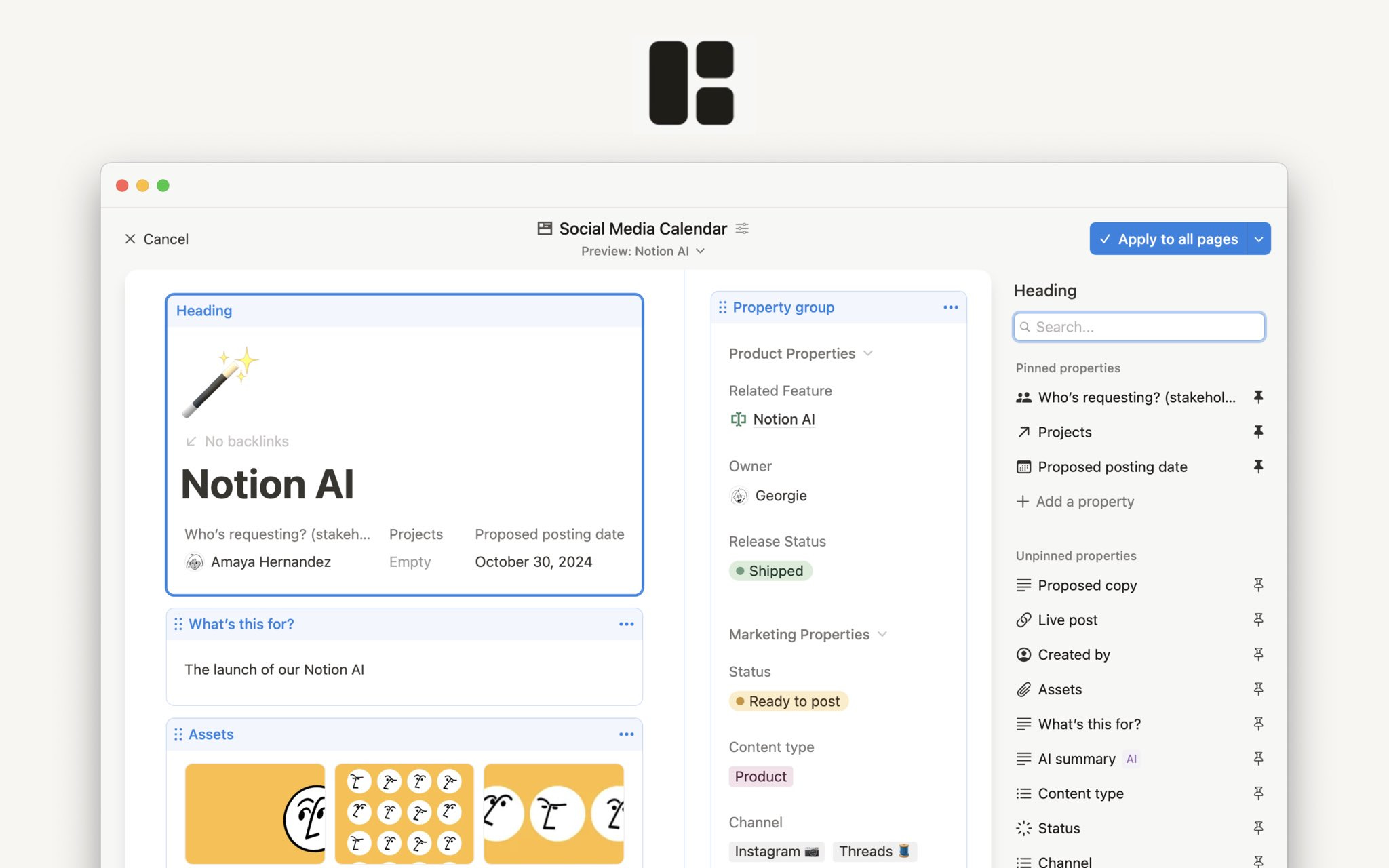This screenshot has width=1389, height=868.
Task: Open the Preview: Notion AI dropdown
Action: [x=642, y=251]
